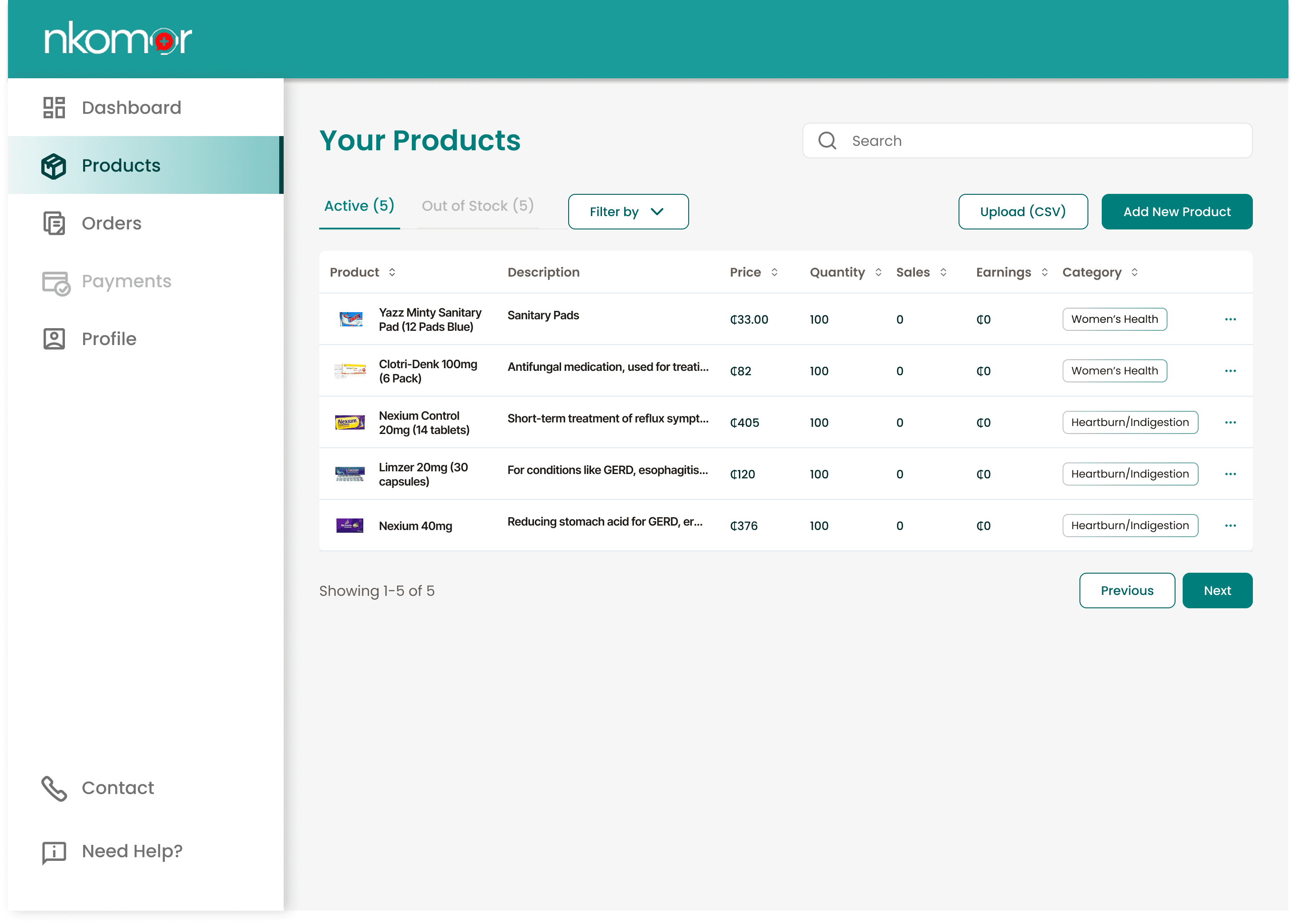Click the search magnifier icon
1292x924 pixels.
(x=828, y=140)
